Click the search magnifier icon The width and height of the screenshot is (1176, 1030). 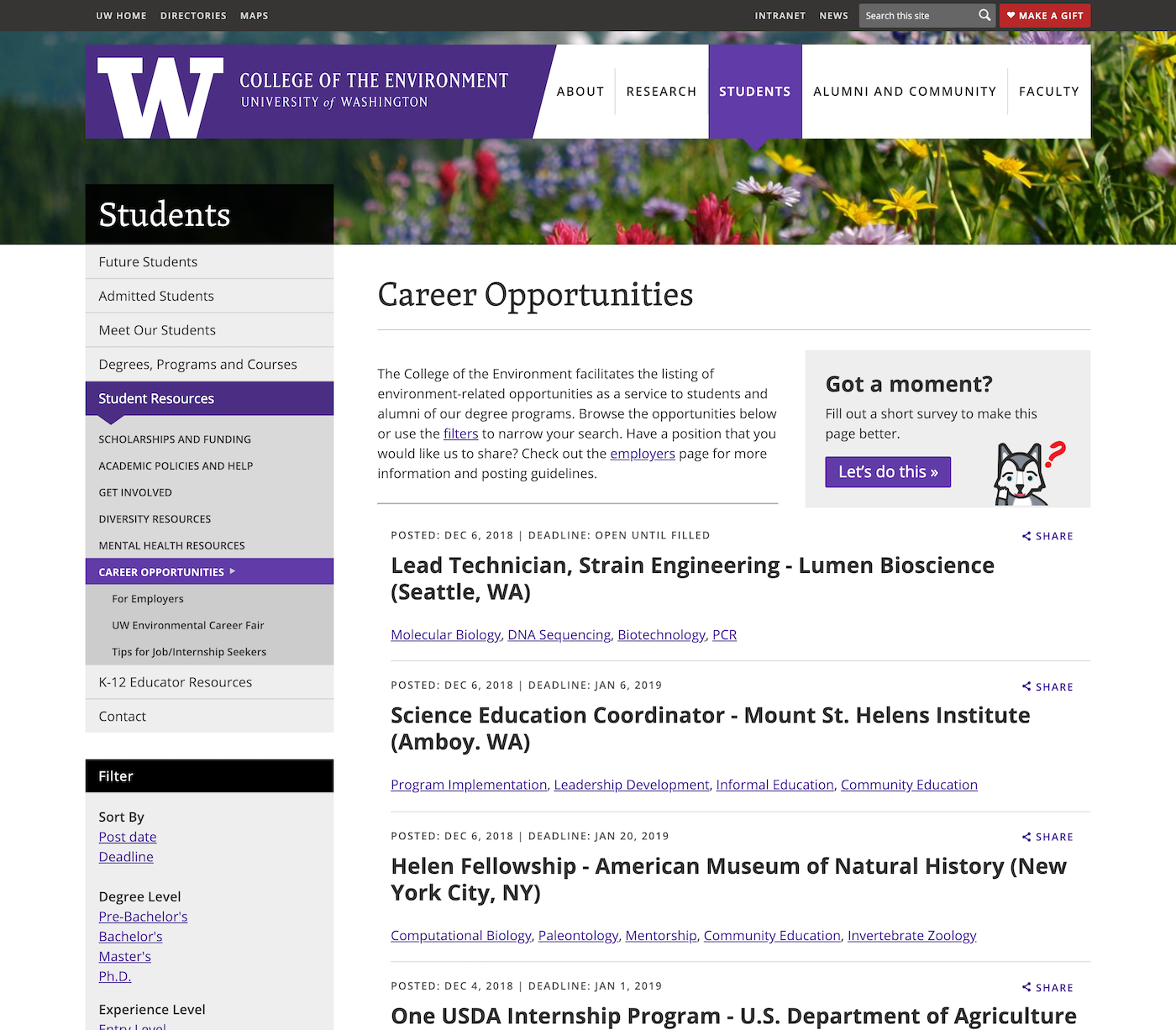coord(984,15)
